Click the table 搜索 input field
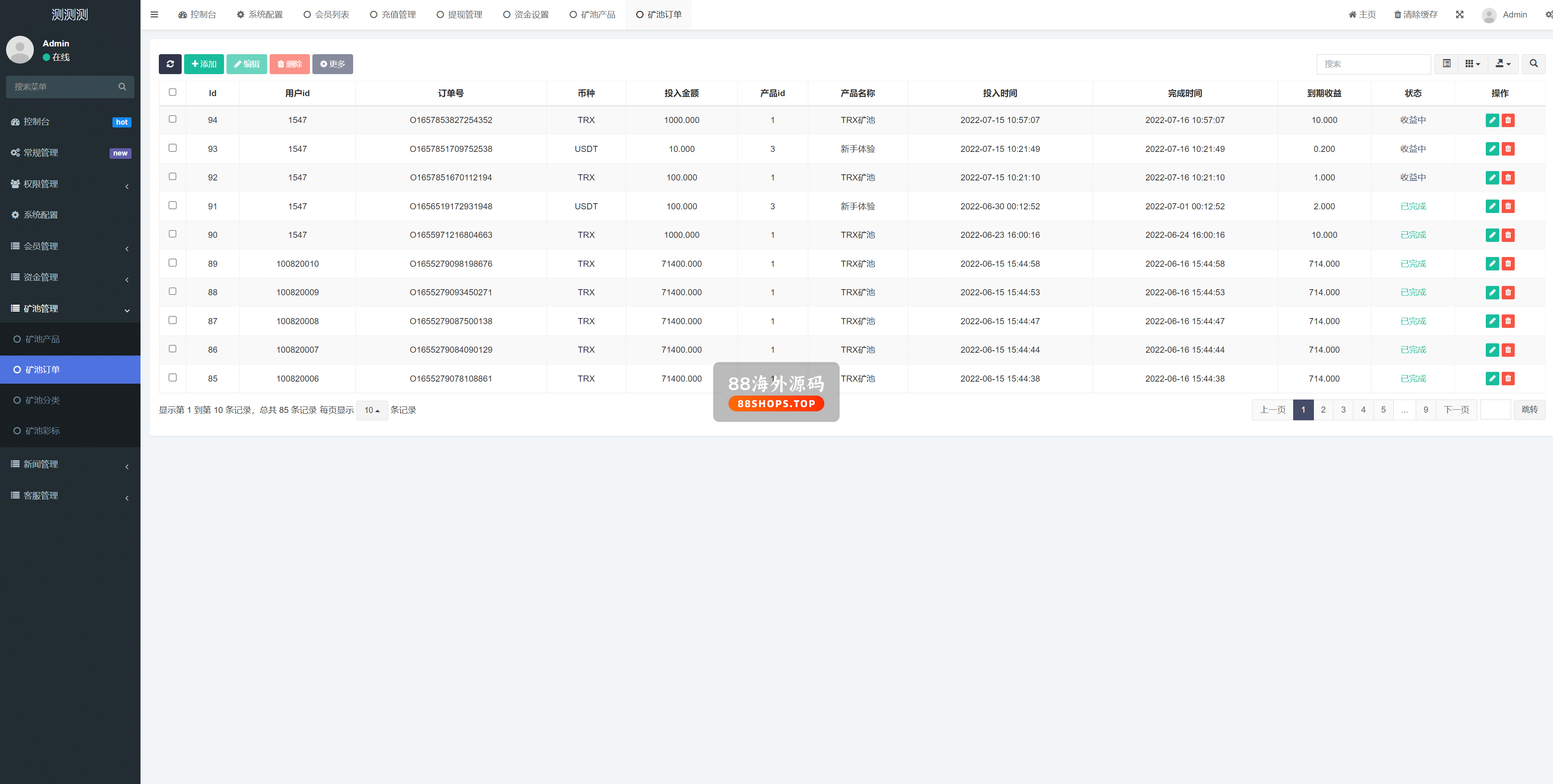1553x784 pixels. tap(1373, 64)
